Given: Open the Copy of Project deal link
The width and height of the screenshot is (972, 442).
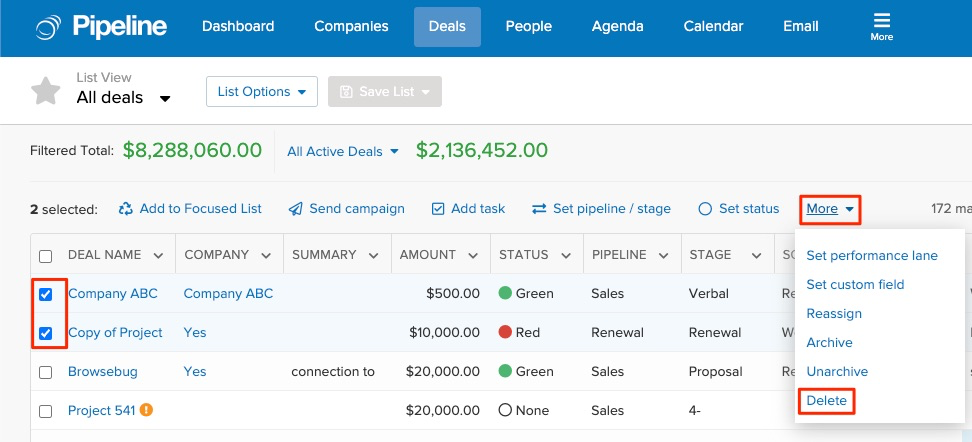Looking at the screenshot, I should pyautogui.click(x=115, y=333).
